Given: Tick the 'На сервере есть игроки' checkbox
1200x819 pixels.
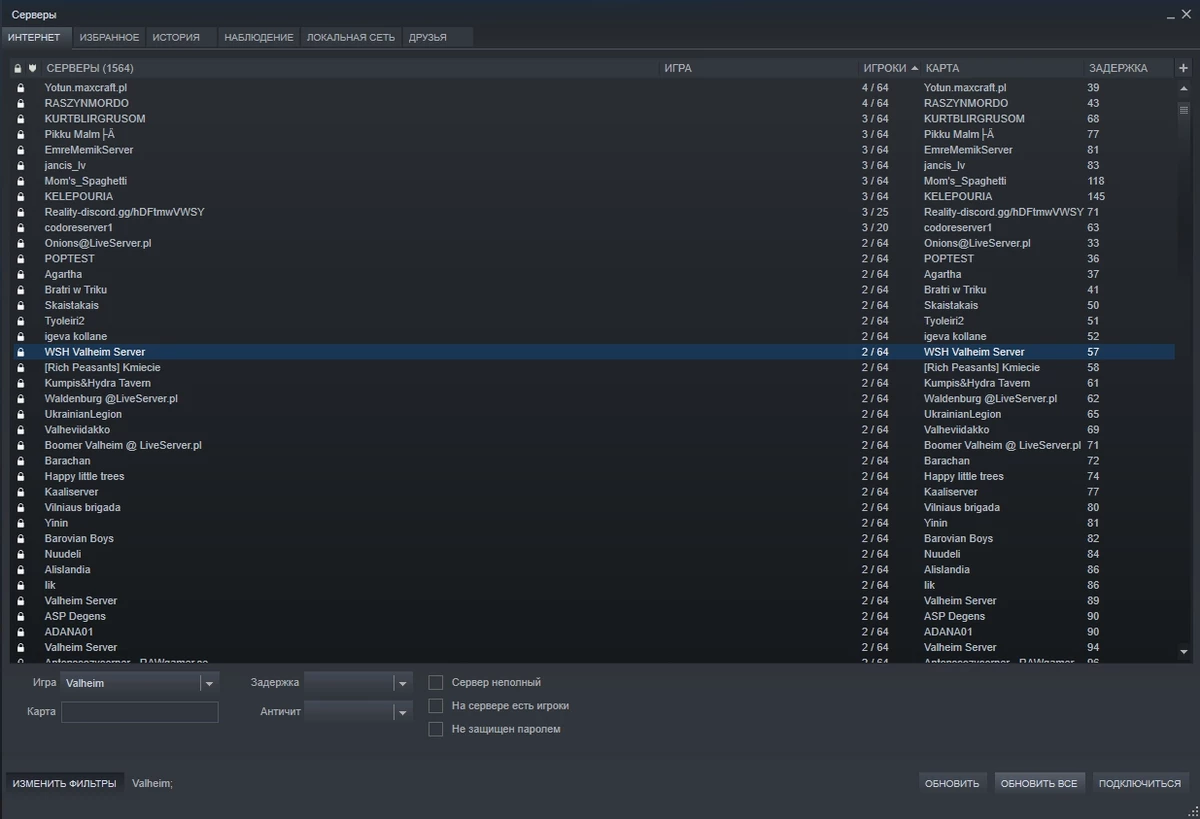Looking at the screenshot, I should pyautogui.click(x=435, y=706).
